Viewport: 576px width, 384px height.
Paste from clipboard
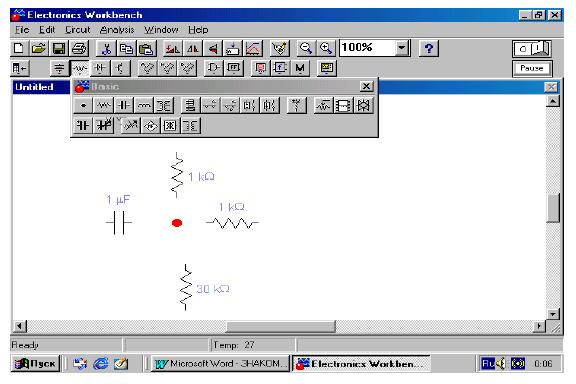click(147, 48)
